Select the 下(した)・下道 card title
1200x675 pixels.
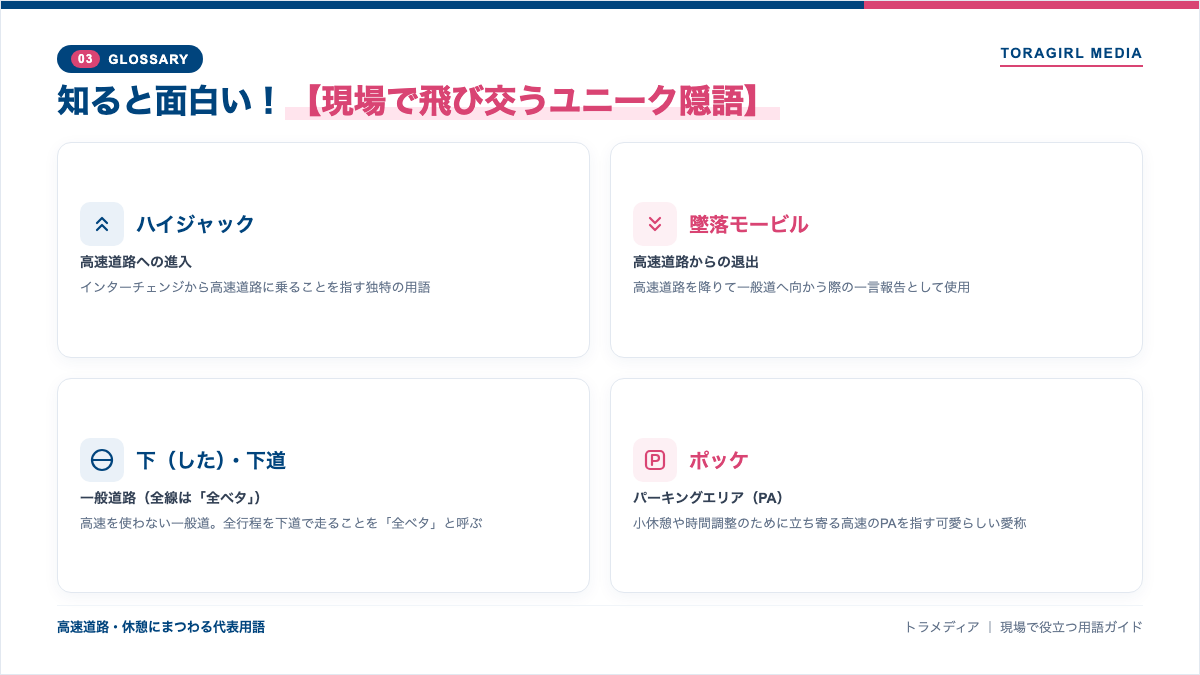click(x=211, y=460)
